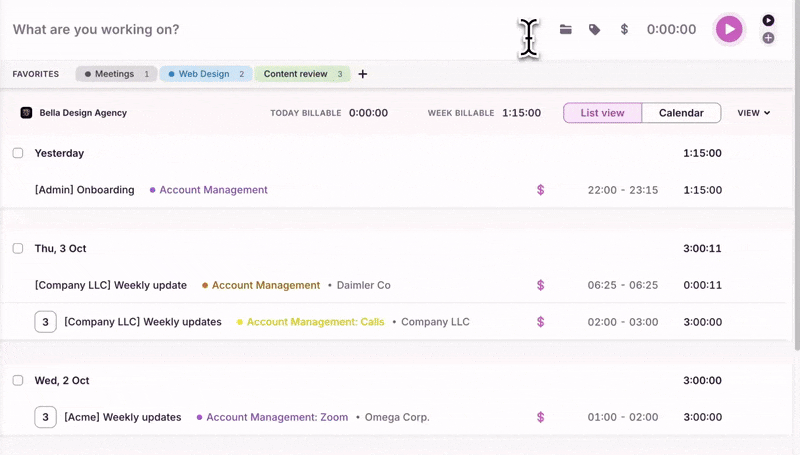Start the Meetings favorite timer

(x=116, y=74)
